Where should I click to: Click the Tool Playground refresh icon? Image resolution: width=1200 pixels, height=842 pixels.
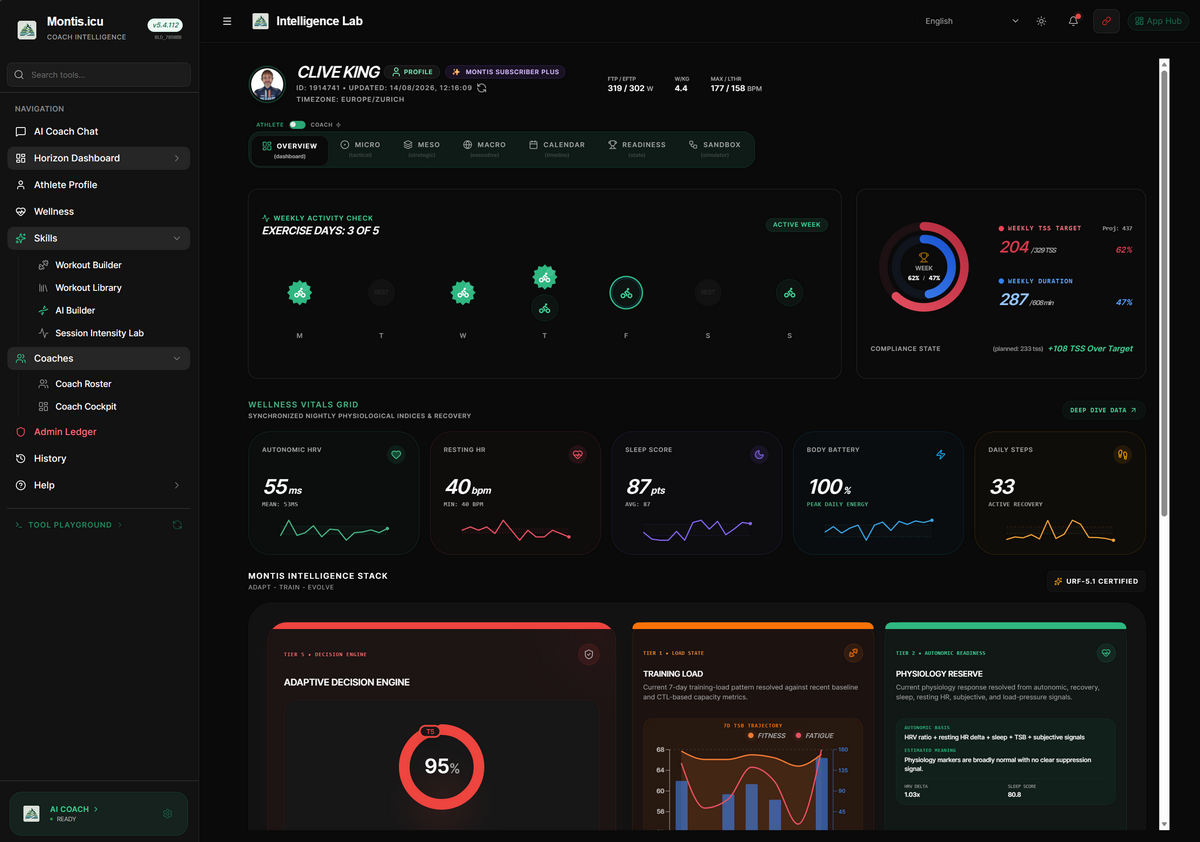point(177,525)
